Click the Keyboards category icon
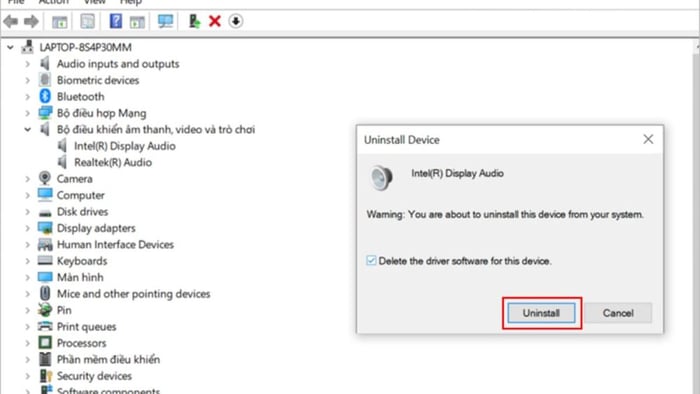Screen dimensions: 700x394 [45, 261]
